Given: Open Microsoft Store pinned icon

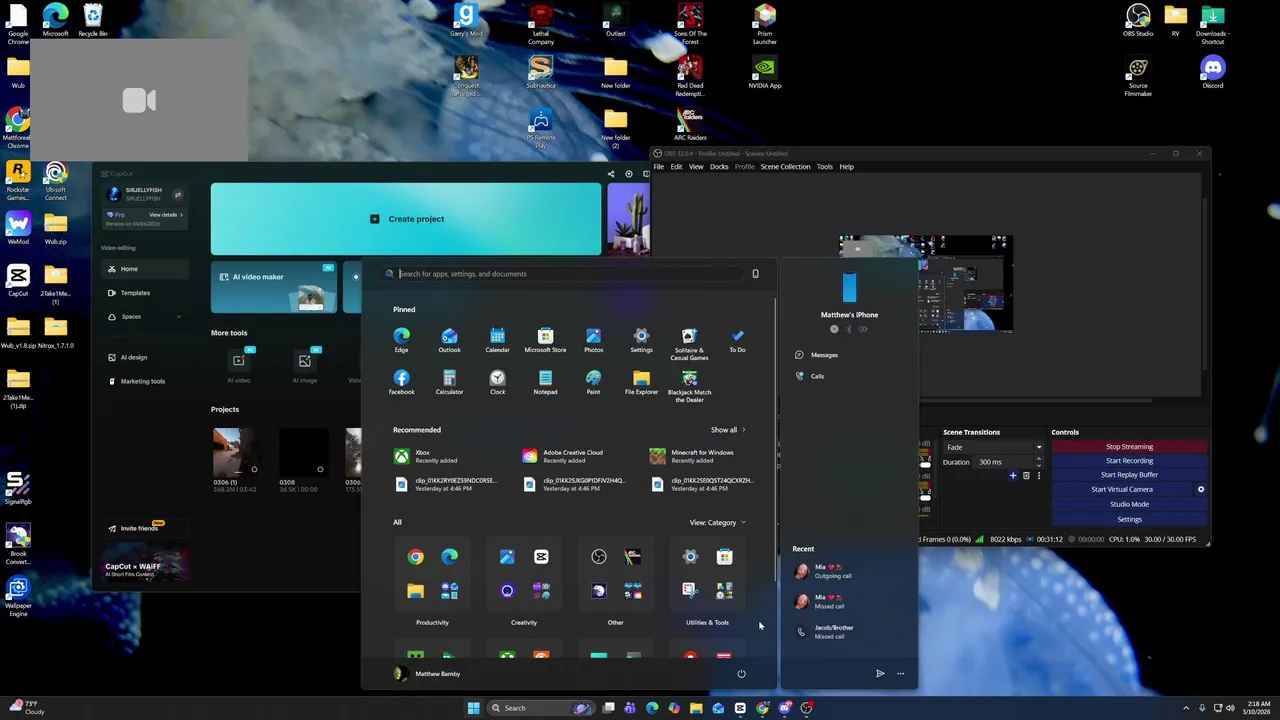Looking at the screenshot, I should point(545,340).
